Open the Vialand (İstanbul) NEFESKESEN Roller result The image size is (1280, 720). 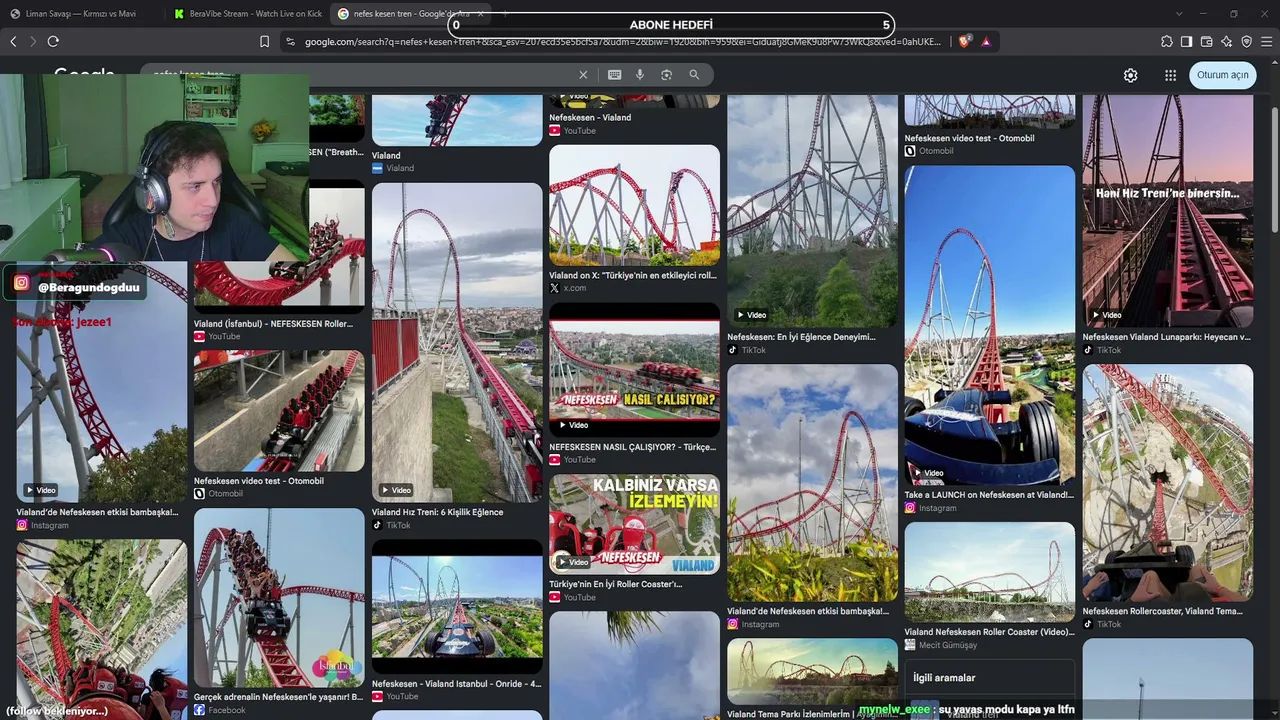[273, 324]
